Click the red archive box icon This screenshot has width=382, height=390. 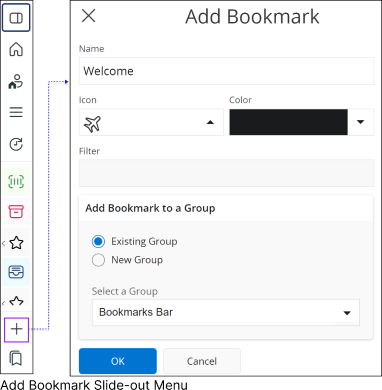click(x=16, y=212)
